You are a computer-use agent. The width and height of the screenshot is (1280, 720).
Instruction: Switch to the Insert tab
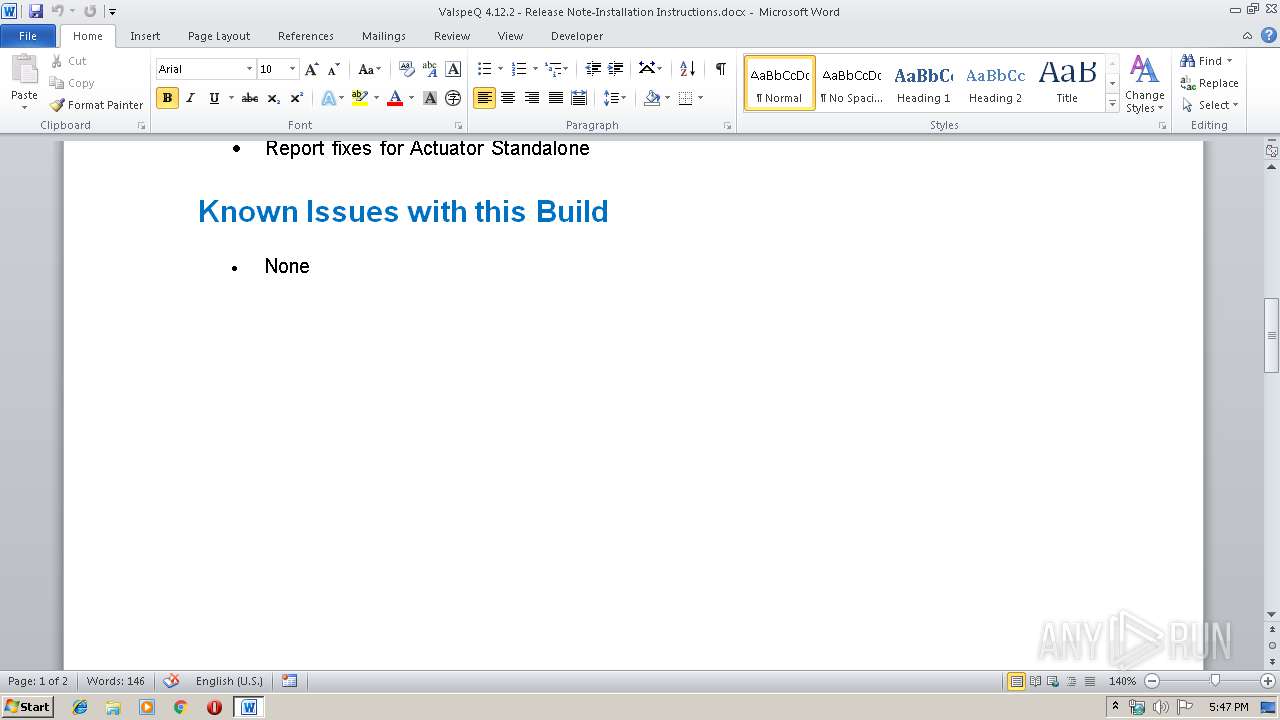[x=145, y=36]
